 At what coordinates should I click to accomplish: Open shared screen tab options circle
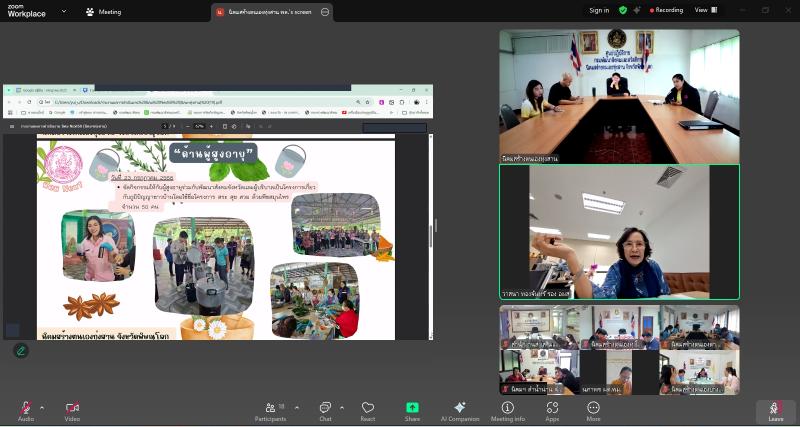pyautogui.click(x=325, y=12)
